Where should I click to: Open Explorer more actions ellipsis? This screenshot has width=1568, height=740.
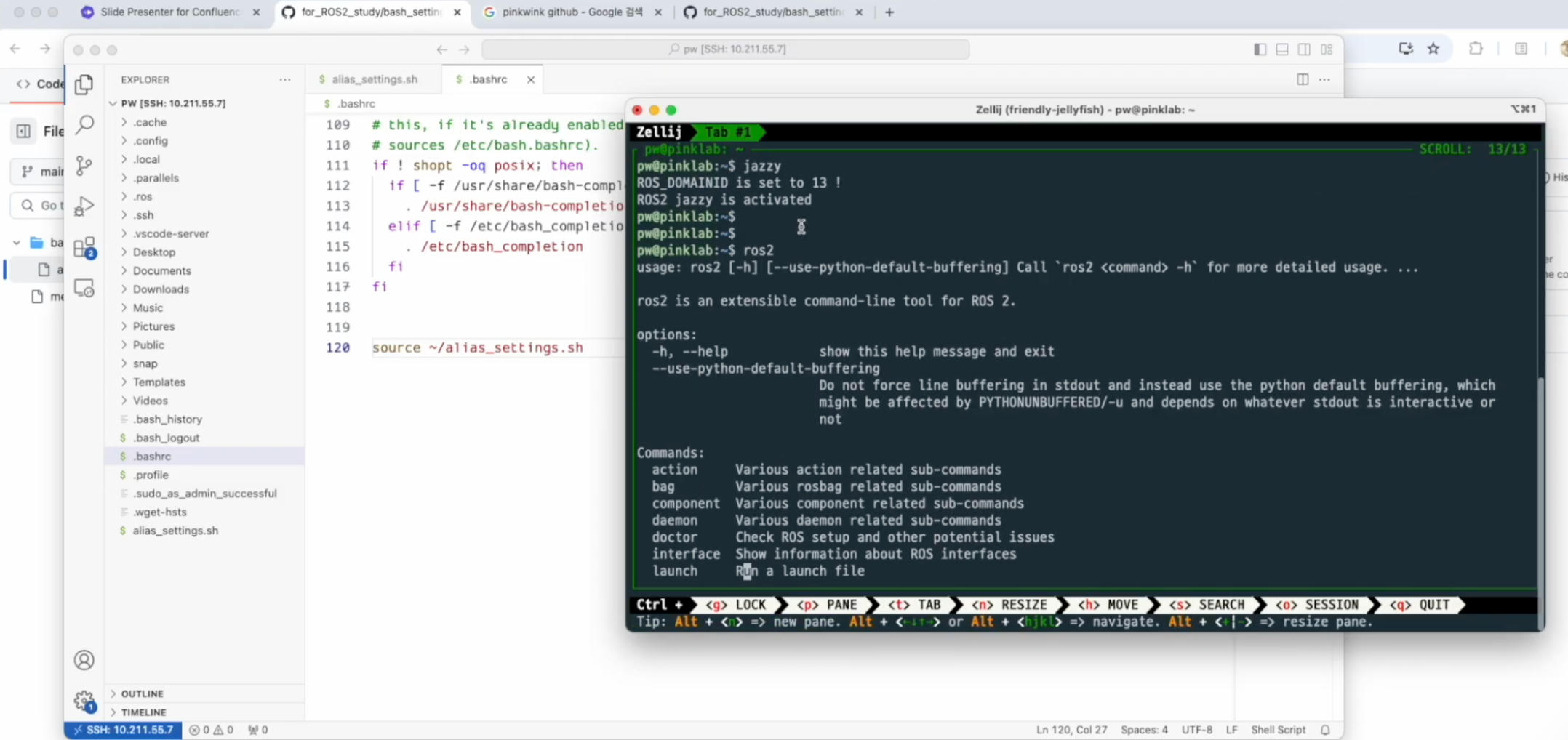click(285, 79)
